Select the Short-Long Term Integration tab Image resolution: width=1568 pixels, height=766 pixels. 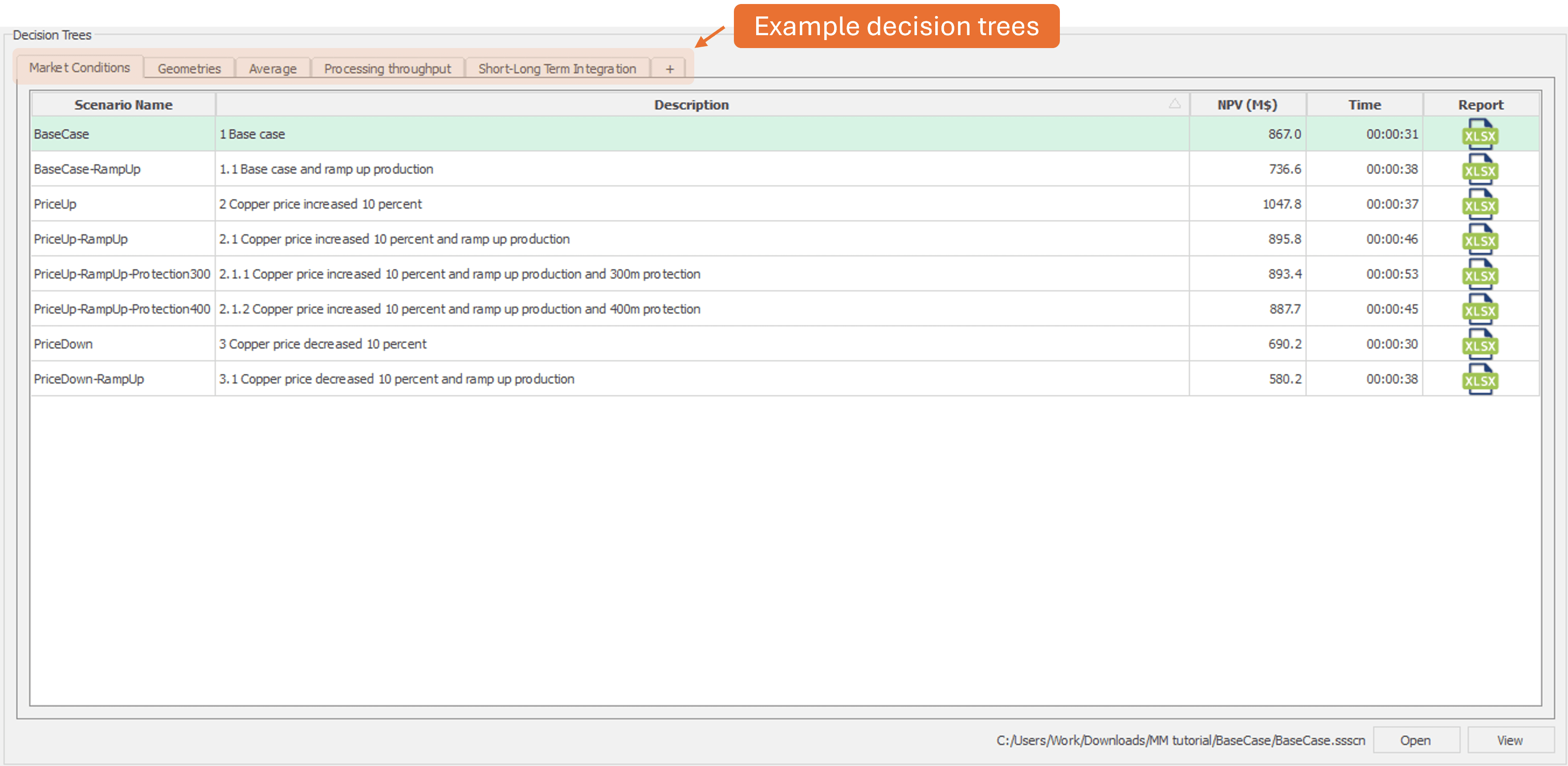[557, 69]
